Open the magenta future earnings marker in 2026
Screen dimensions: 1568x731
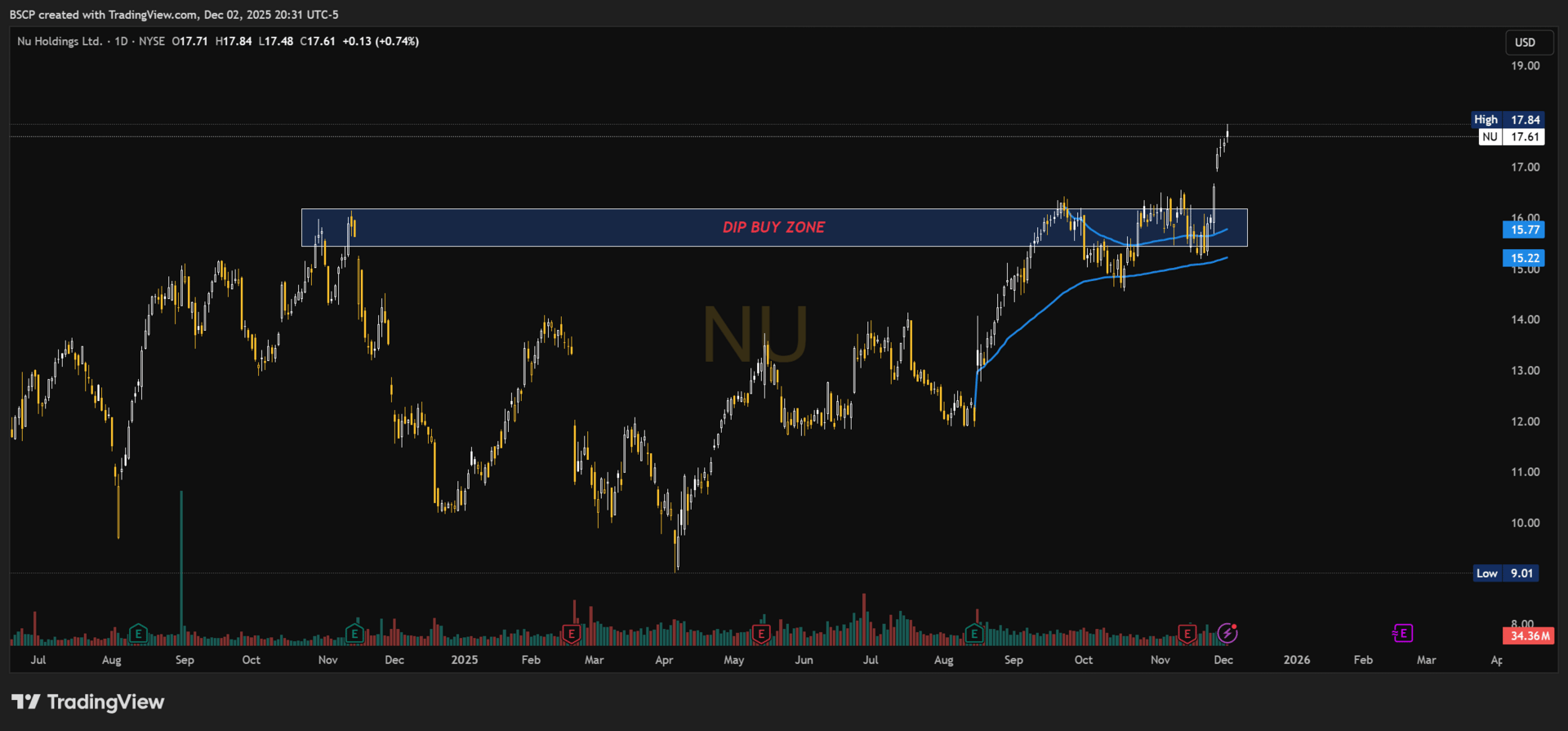(x=1402, y=633)
